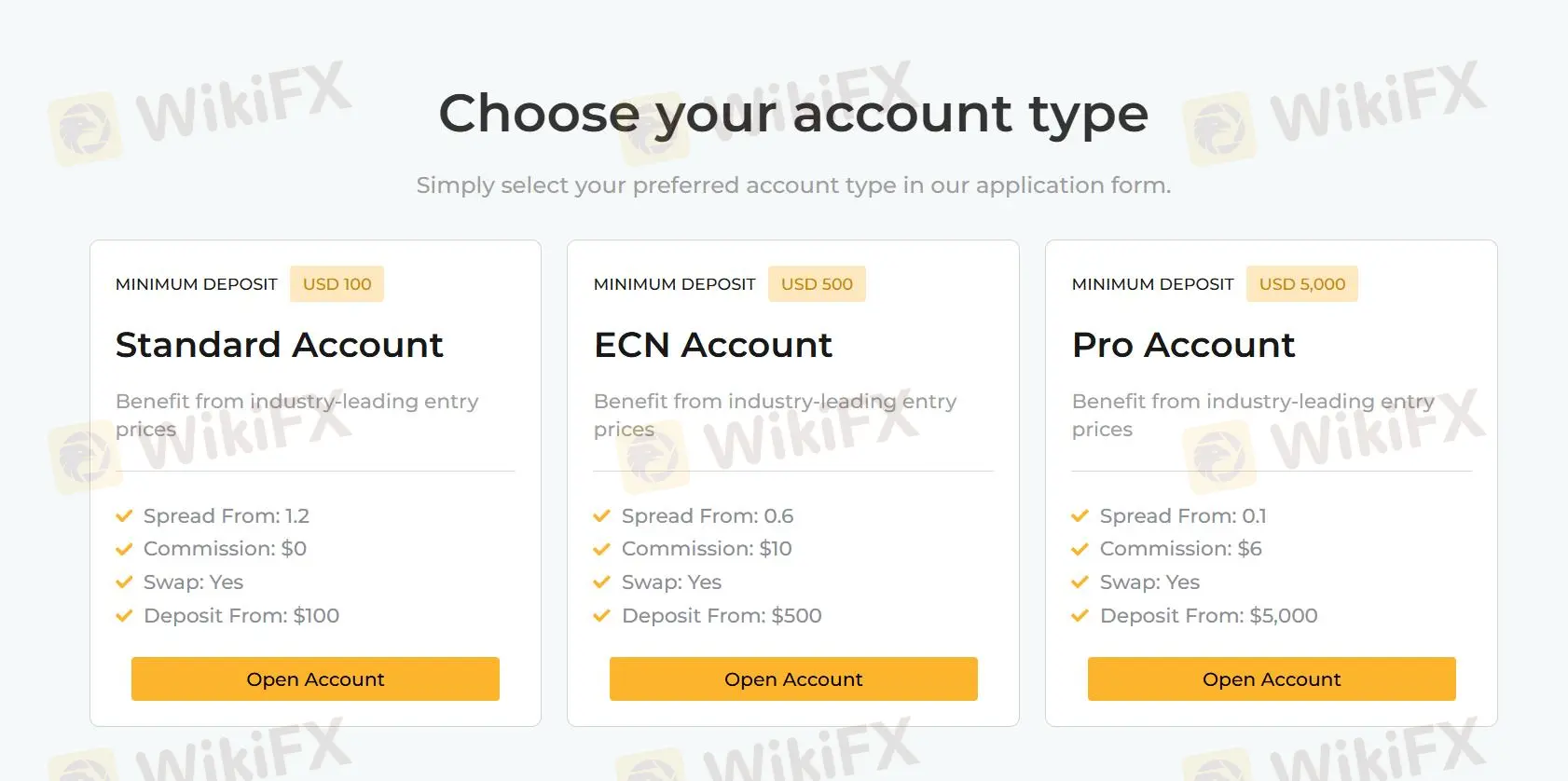Select the Pro Account heading

[x=1183, y=345]
